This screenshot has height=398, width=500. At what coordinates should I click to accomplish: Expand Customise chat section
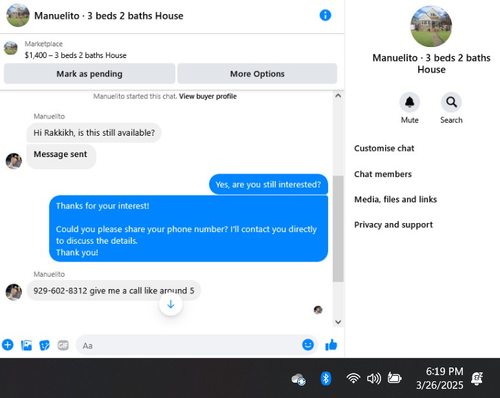click(384, 148)
